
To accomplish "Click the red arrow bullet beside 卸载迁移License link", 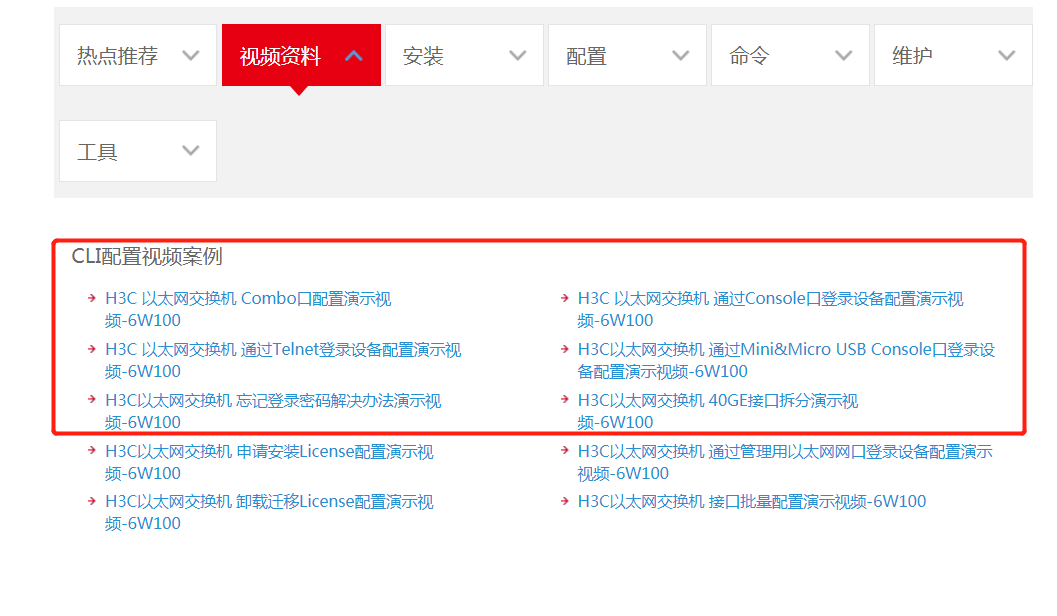I will (x=92, y=500).
